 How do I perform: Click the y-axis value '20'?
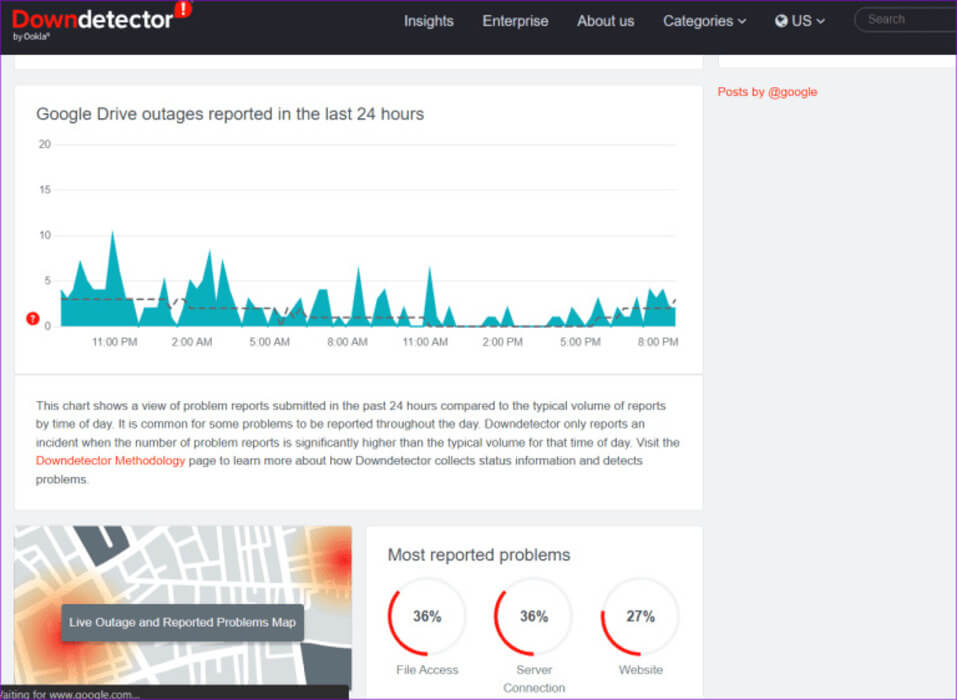click(45, 145)
